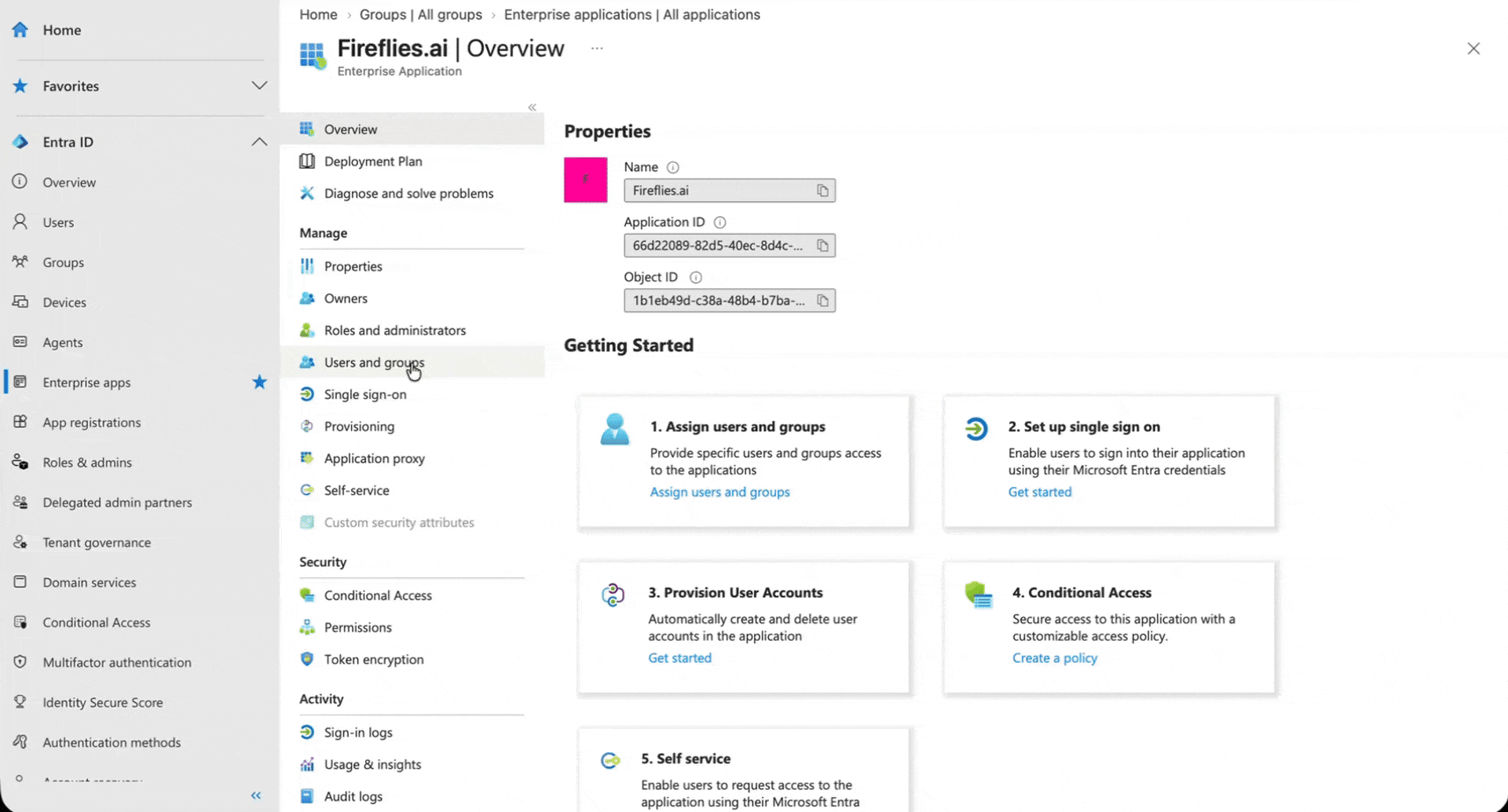The width and height of the screenshot is (1508, 812).
Task: Click Get started under Provision User Accounts
Action: click(x=679, y=658)
